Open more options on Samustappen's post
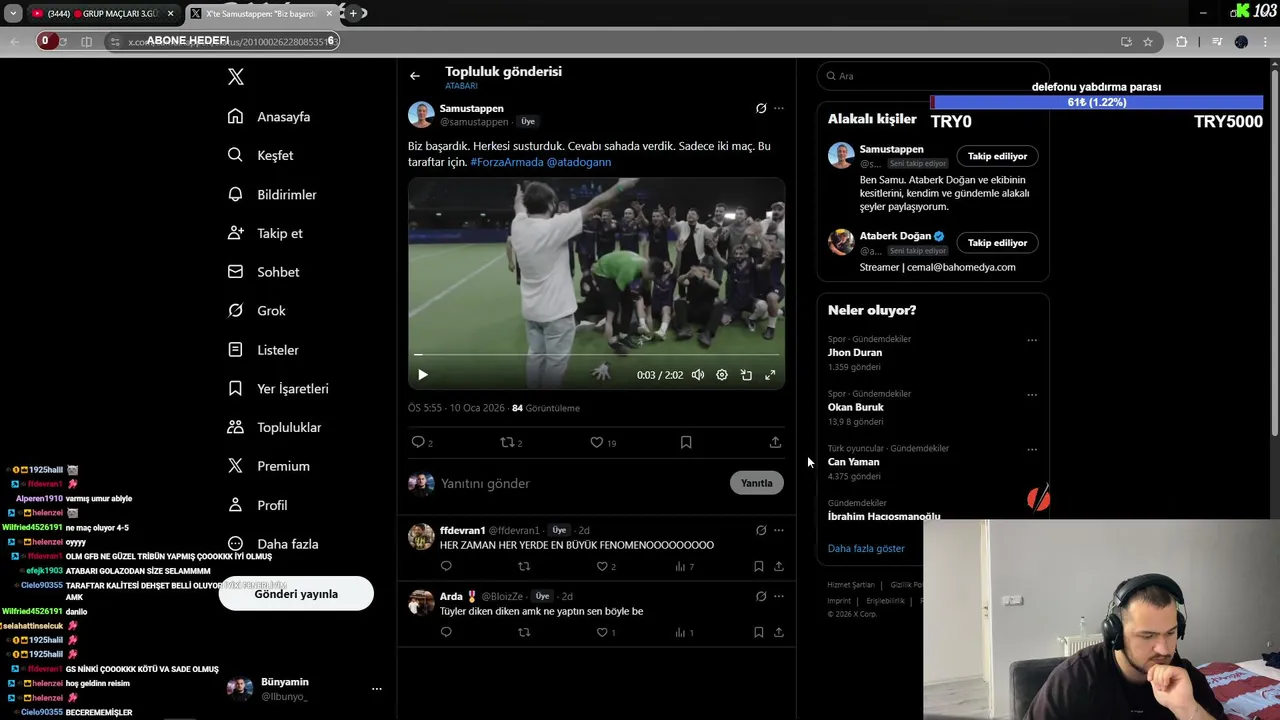The image size is (1280, 720). pos(779,108)
